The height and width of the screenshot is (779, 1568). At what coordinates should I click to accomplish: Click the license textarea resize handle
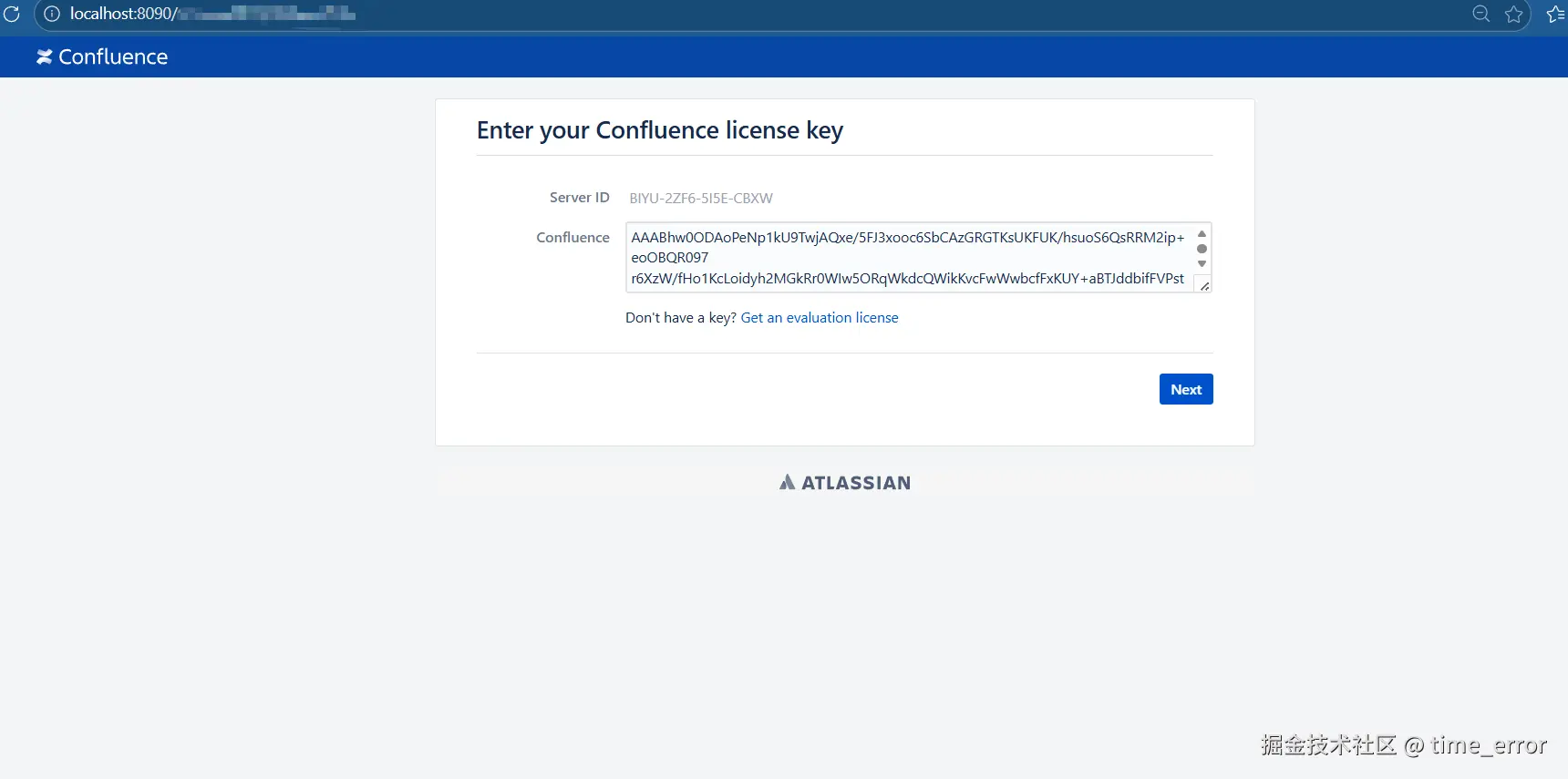[1204, 286]
